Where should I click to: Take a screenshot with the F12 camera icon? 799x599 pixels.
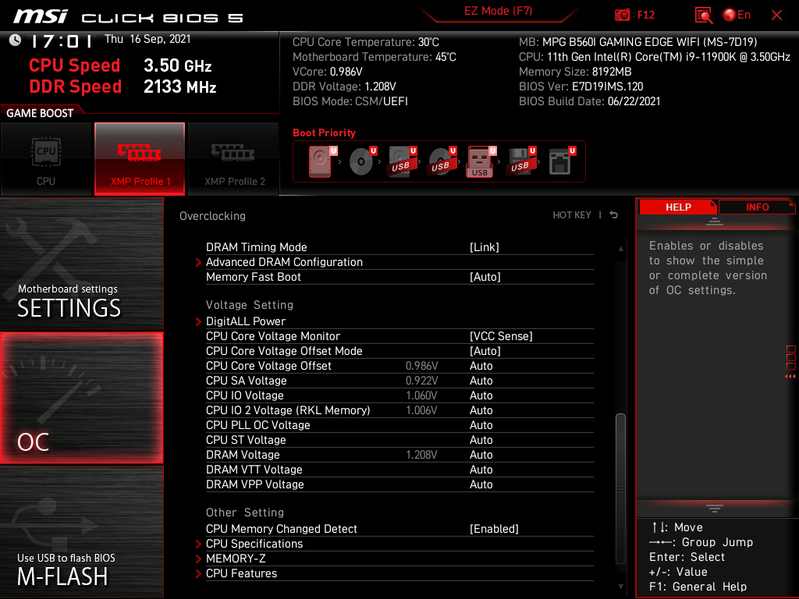(622, 15)
